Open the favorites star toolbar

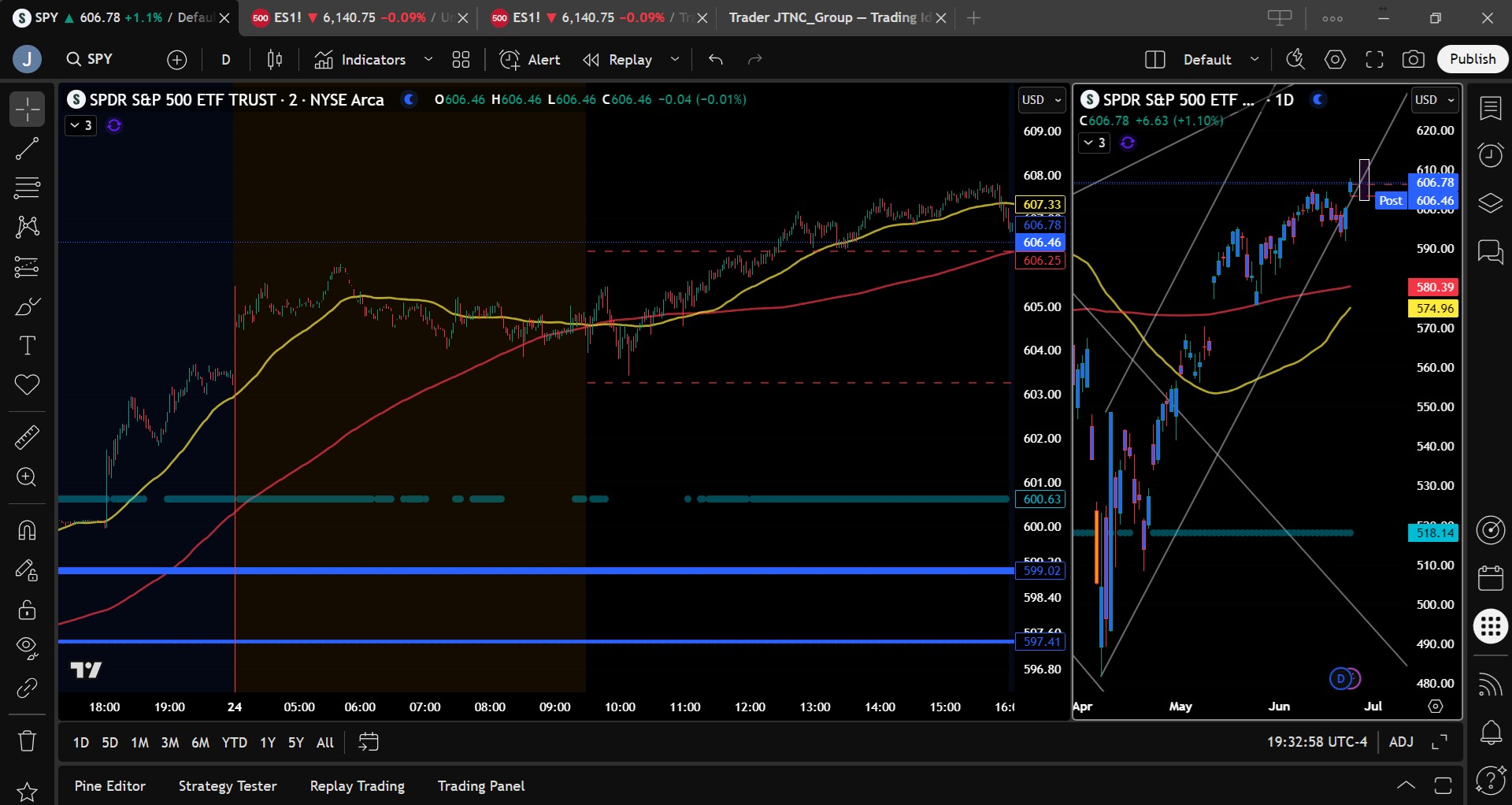[x=27, y=792]
